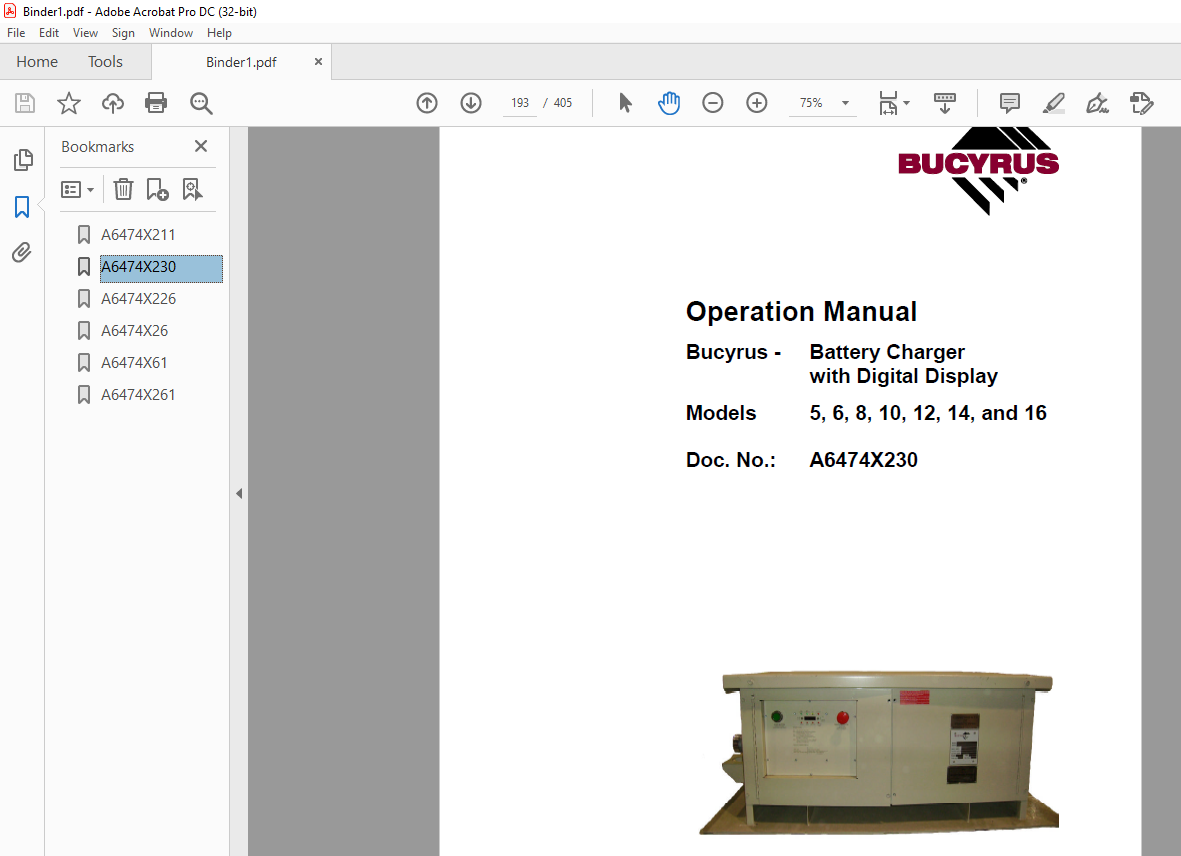
Task: Click the 75% zoom value field
Action: point(811,103)
